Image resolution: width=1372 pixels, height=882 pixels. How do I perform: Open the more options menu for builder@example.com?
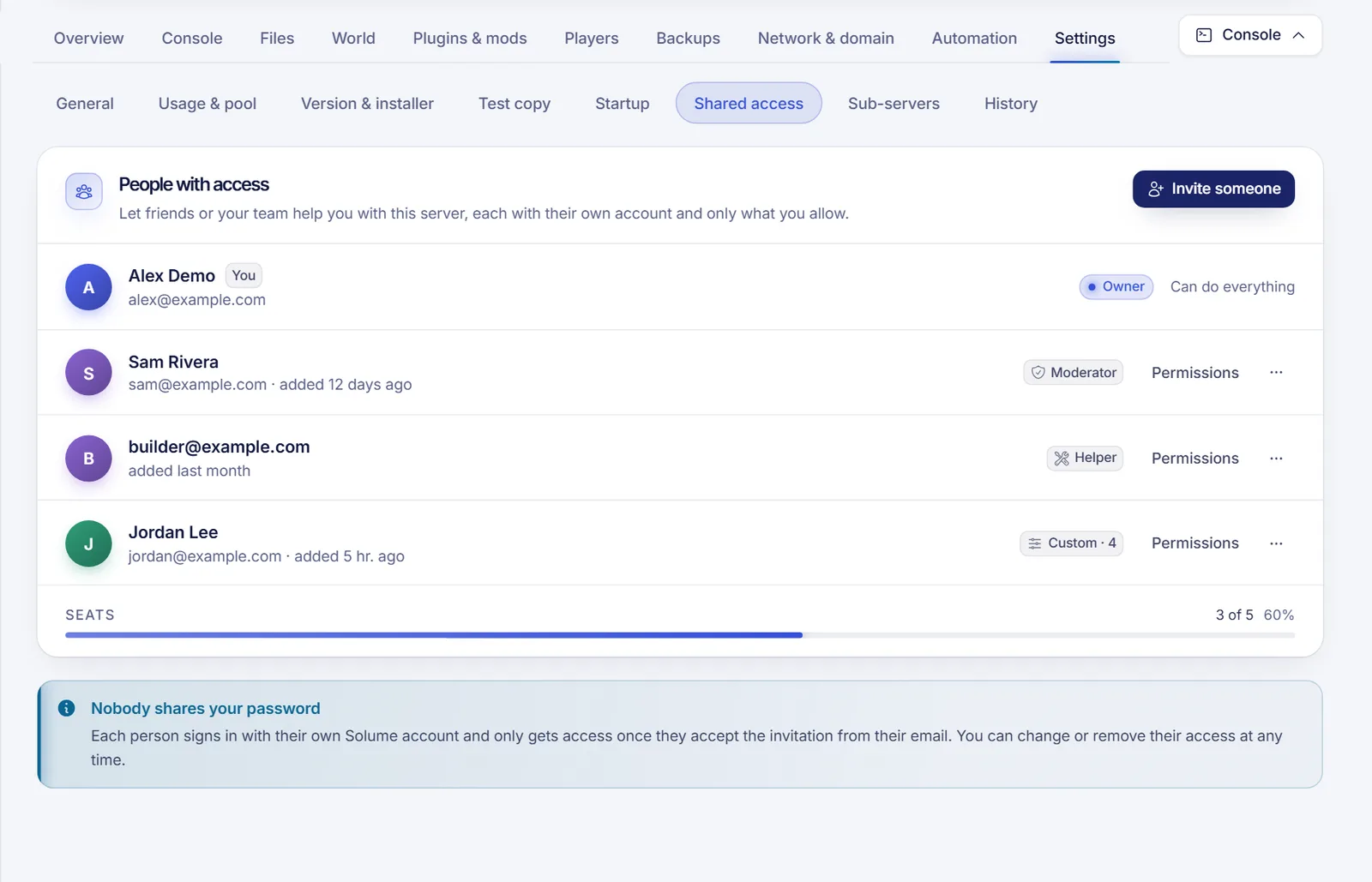[x=1276, y=459]
